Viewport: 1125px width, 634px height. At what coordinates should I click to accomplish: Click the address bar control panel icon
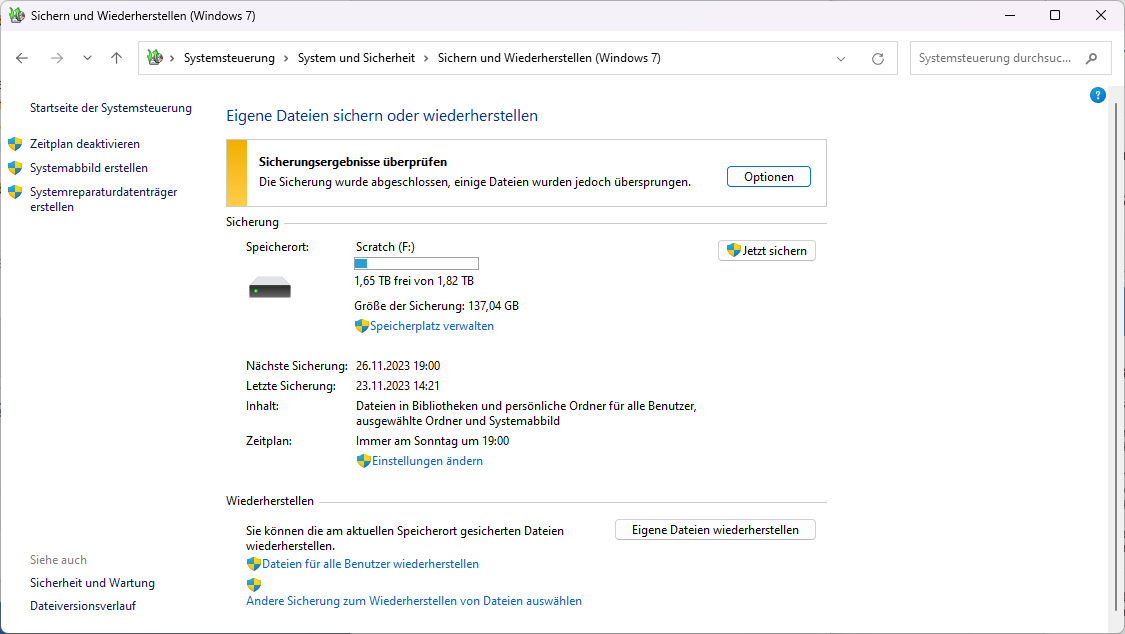154,57
